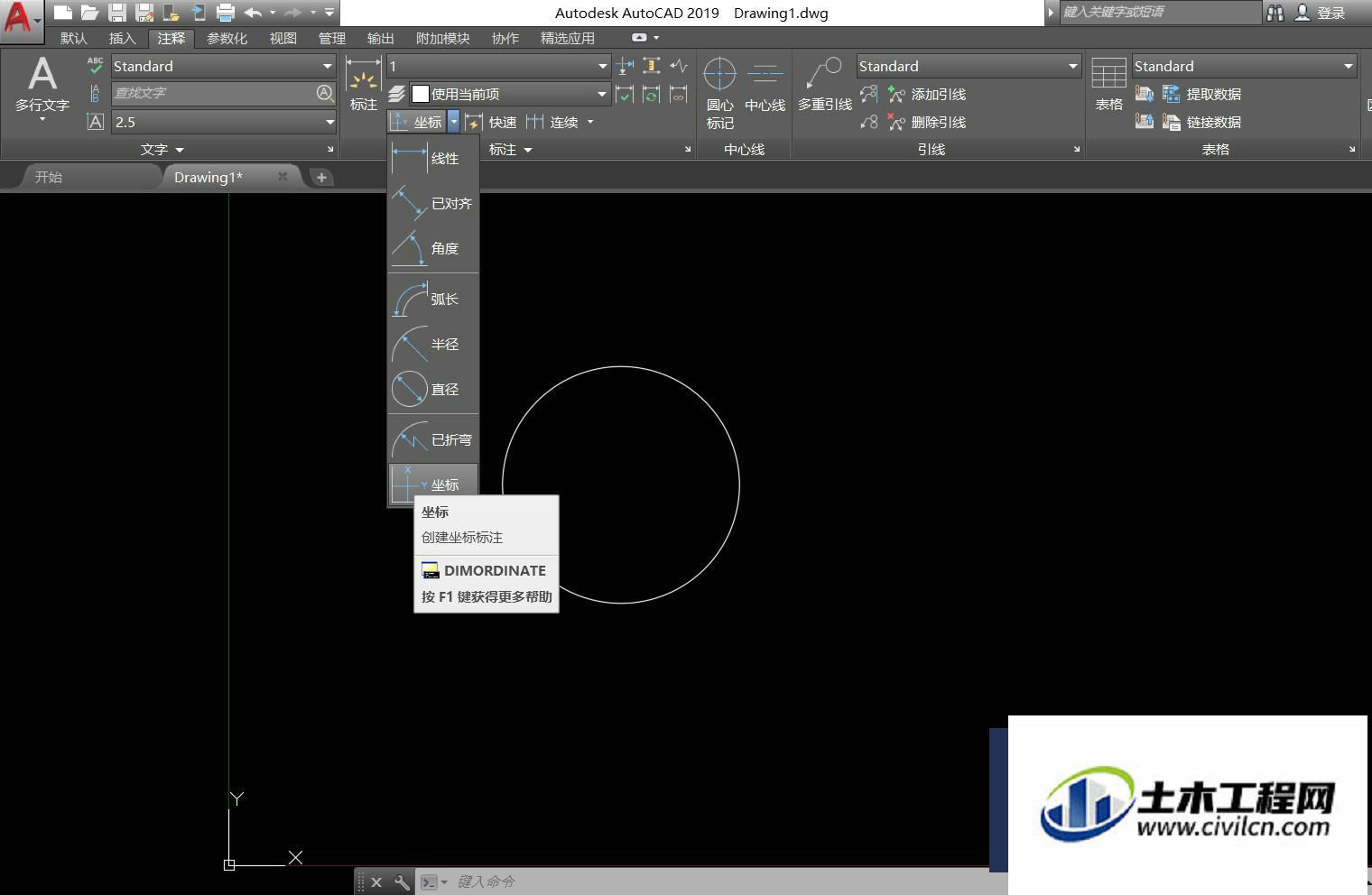Click the 表格 table tool
Screen dimensions: 1372x895
click(1108, 85)
